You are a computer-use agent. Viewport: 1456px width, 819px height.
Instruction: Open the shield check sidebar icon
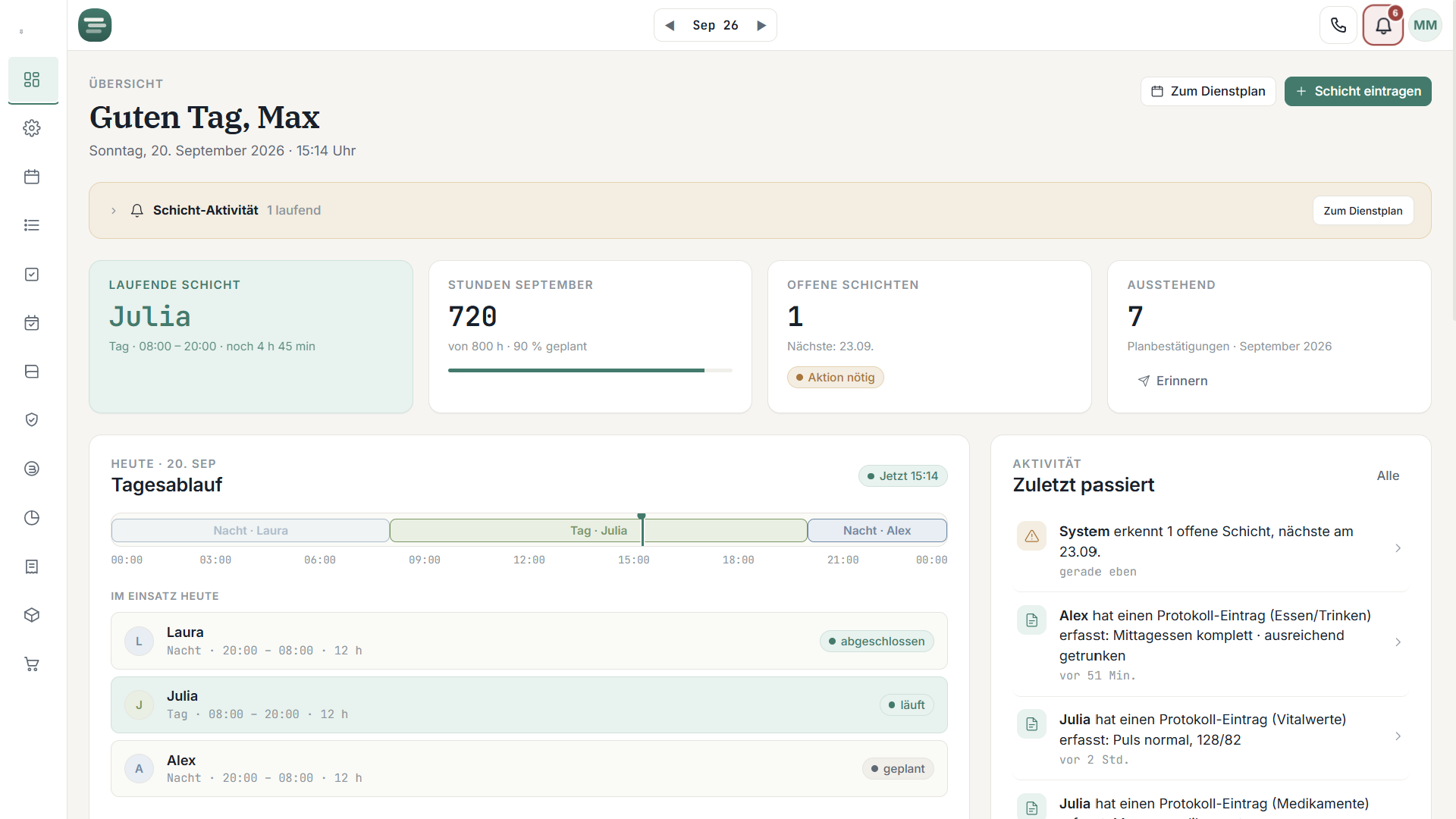(32, 420)
